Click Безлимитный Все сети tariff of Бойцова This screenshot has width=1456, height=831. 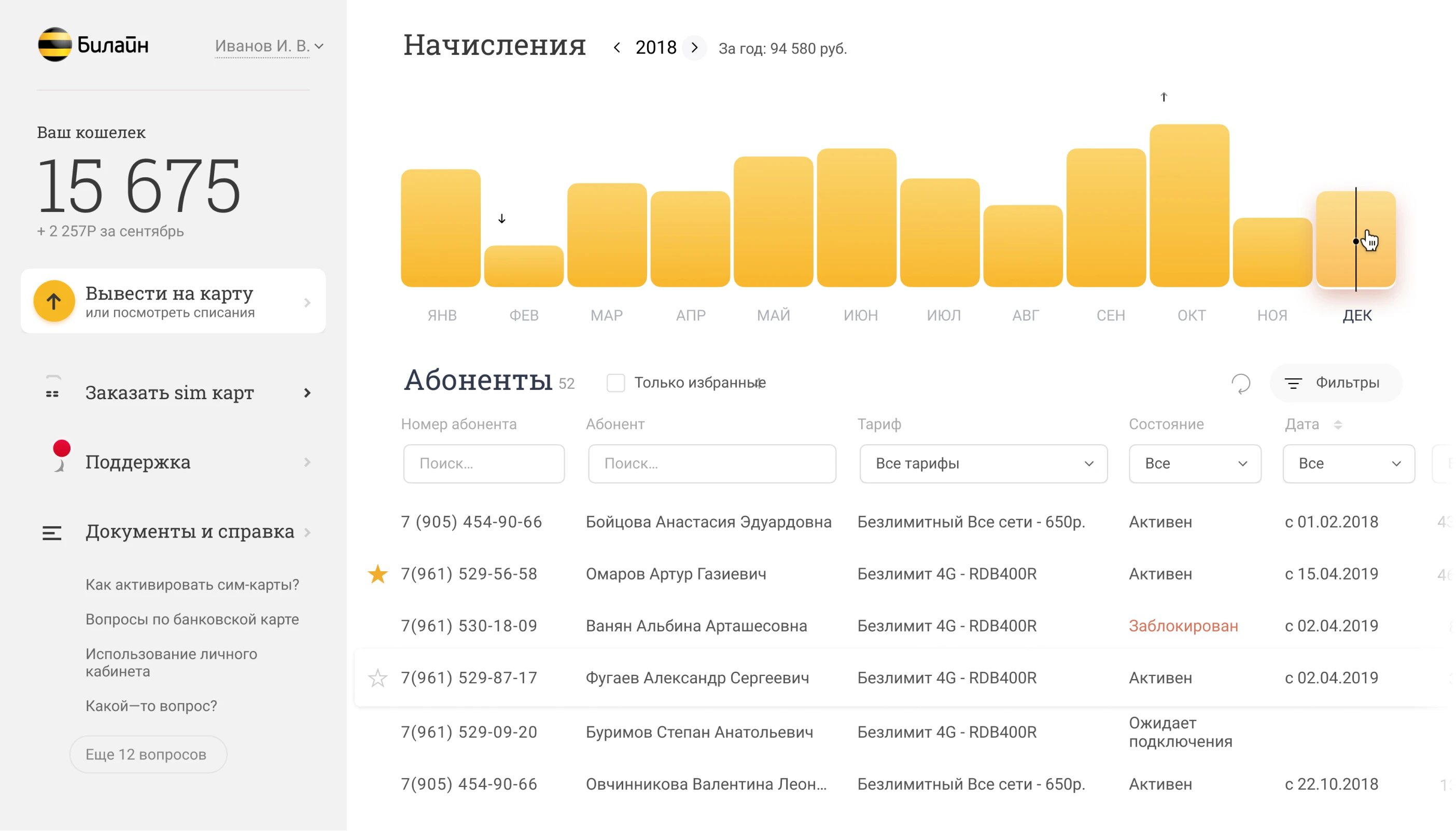click(971, 522)
